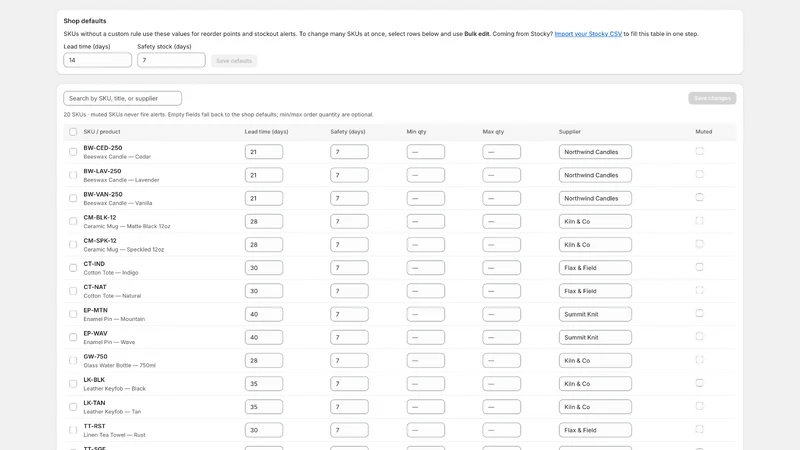This screenshot has height=450, width=800.
Task: Click the SKU / product column header
Action: point(102,132)
